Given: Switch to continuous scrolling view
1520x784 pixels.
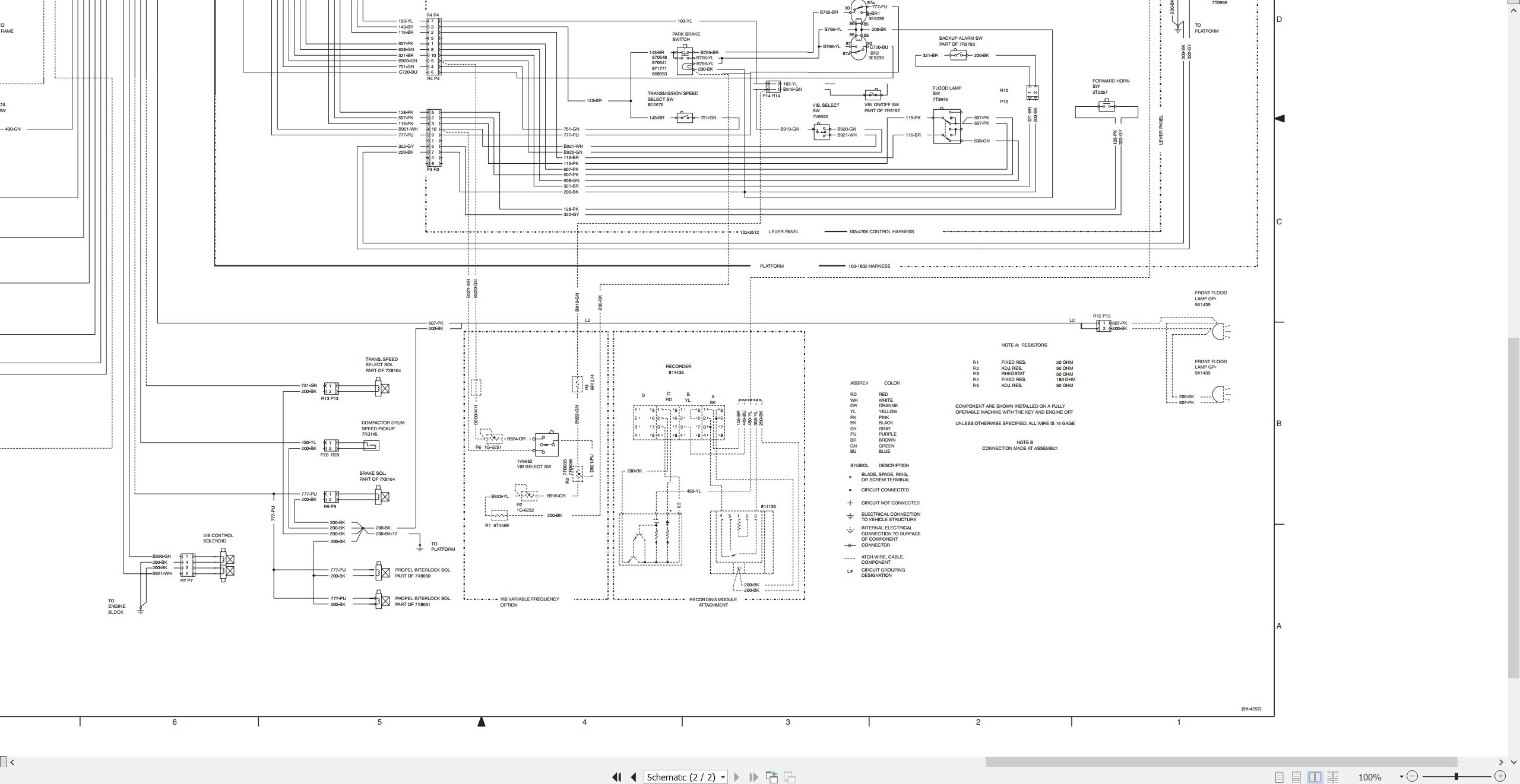Looking at the screenshot, I should point(1297,777).
